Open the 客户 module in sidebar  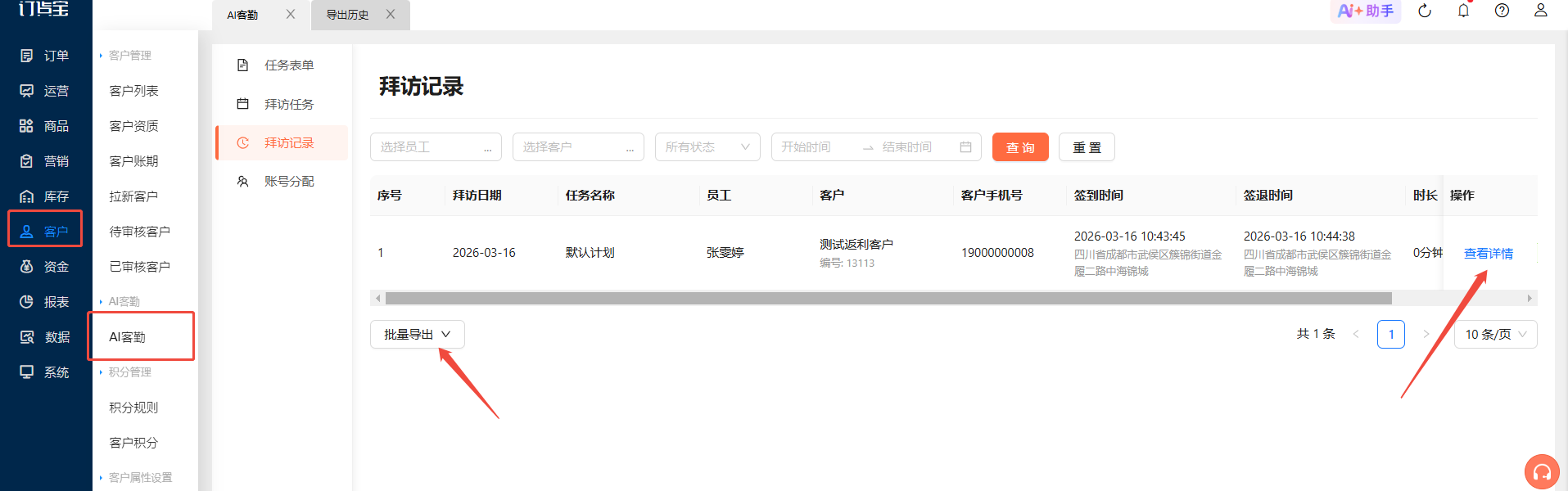click(x=45, y=232)
